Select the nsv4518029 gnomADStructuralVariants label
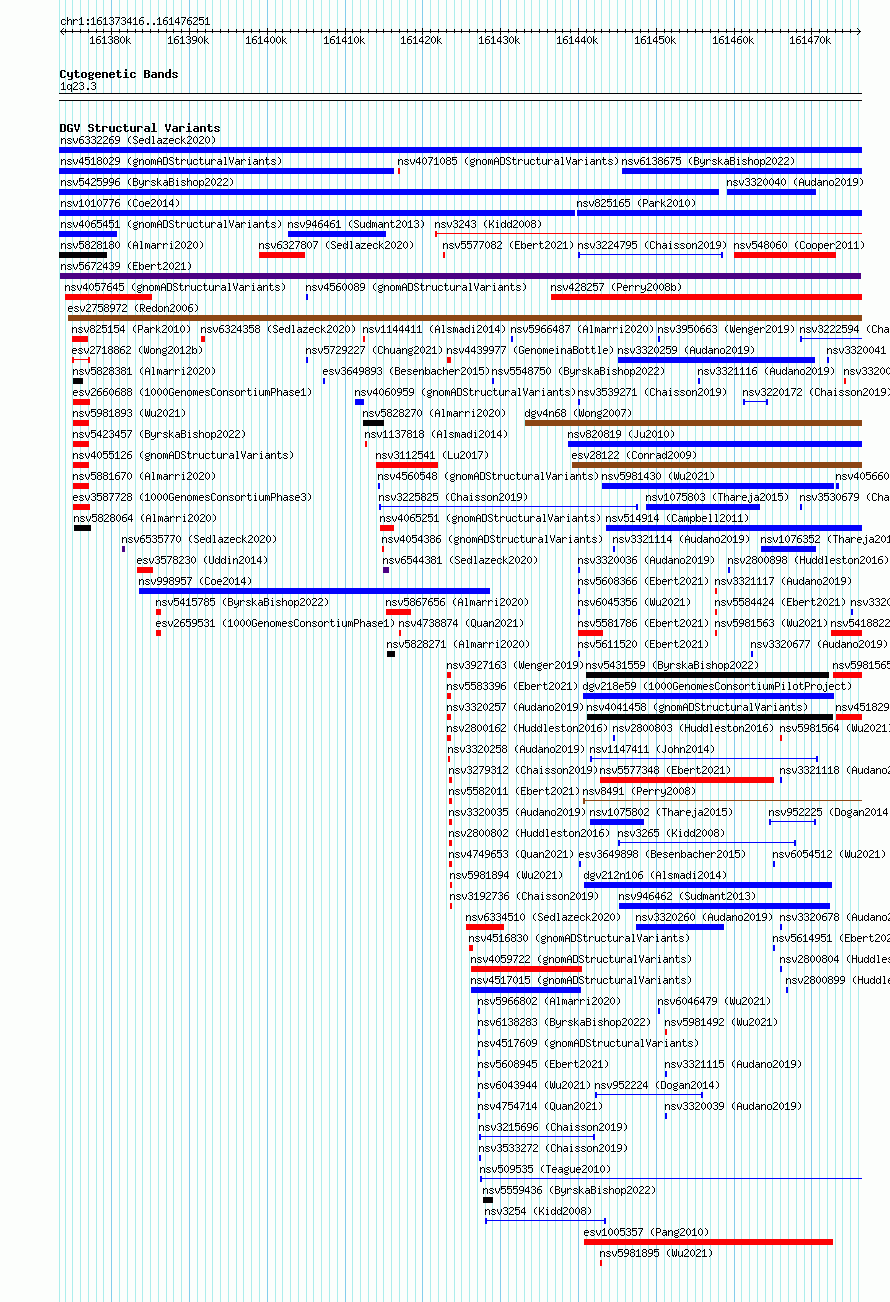The image size is (890, 1302). pyautogui.click(x=171, y=161)
